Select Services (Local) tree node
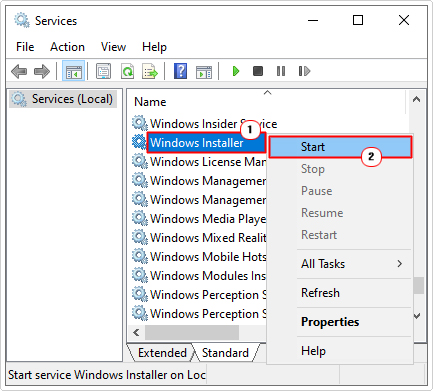Viewport: 433px width, 391px height. [63, 99]
